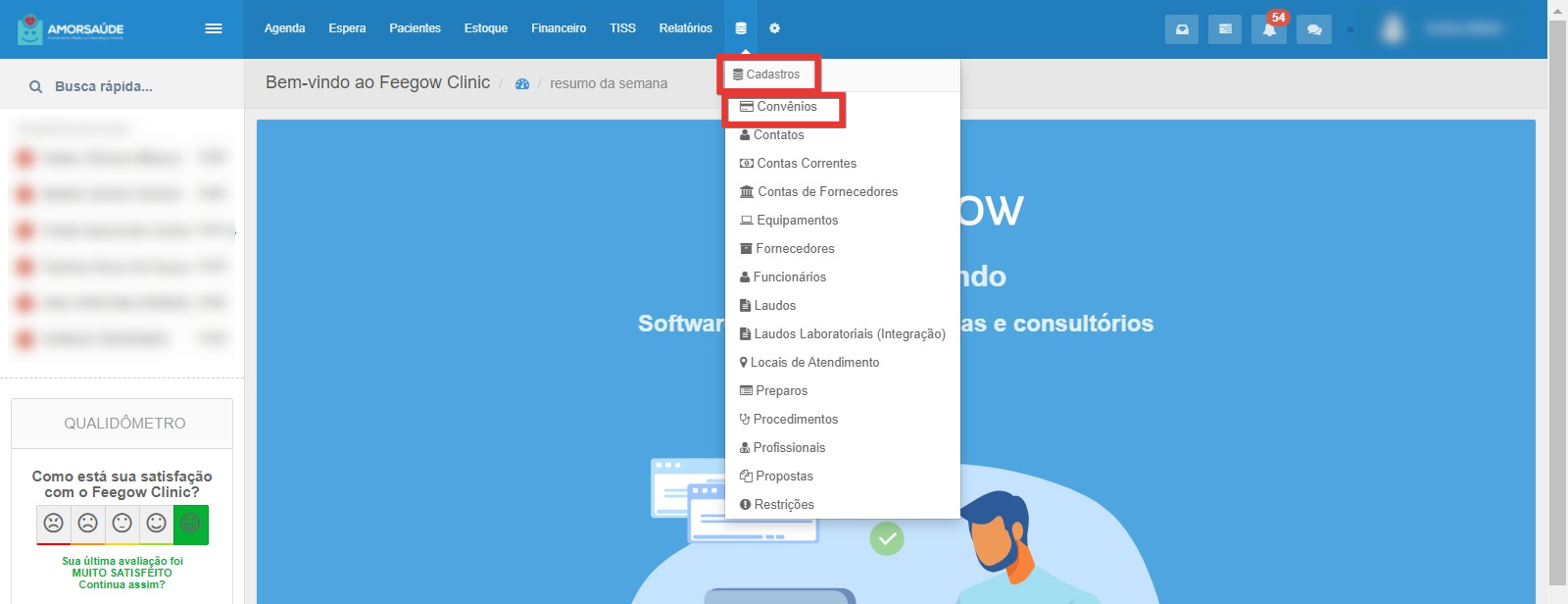The width and height of the screenshot is (1568, 604).
Task: Choose Profissionais in the dropdown
Action: click(x=843, y=448)
